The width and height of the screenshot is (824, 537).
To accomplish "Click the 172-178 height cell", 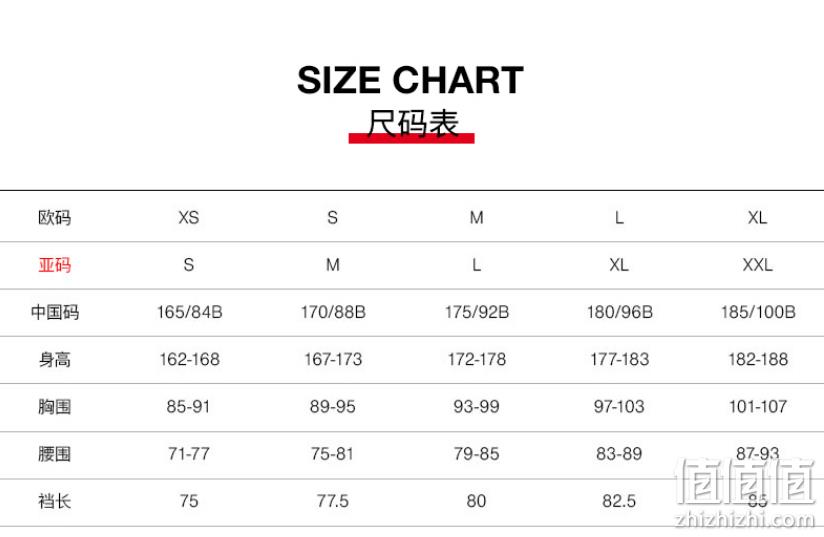I will click(477, 359).
